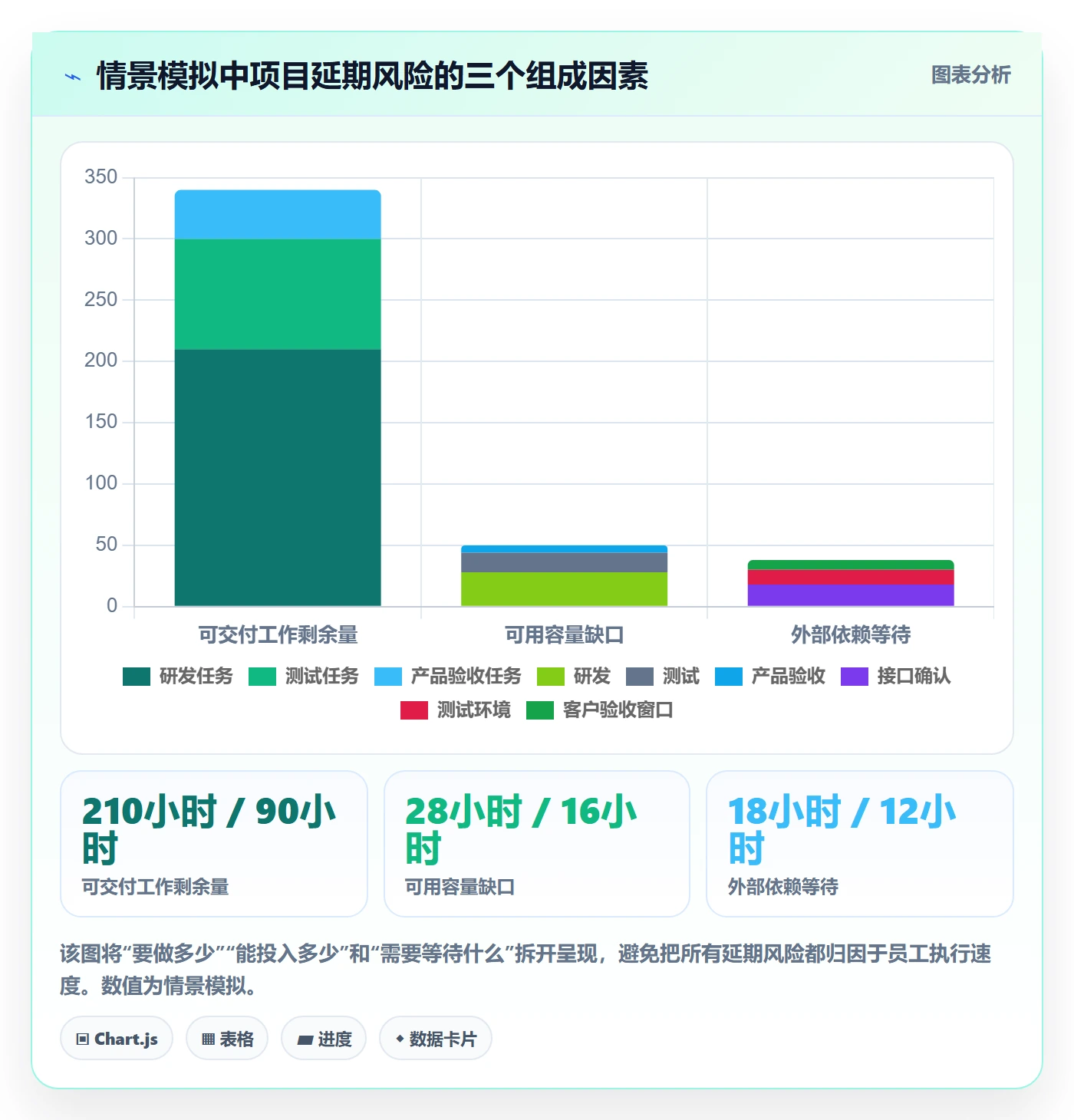Select the 进度 tag chip
1074x1120 pixels.
point(324,1039)
